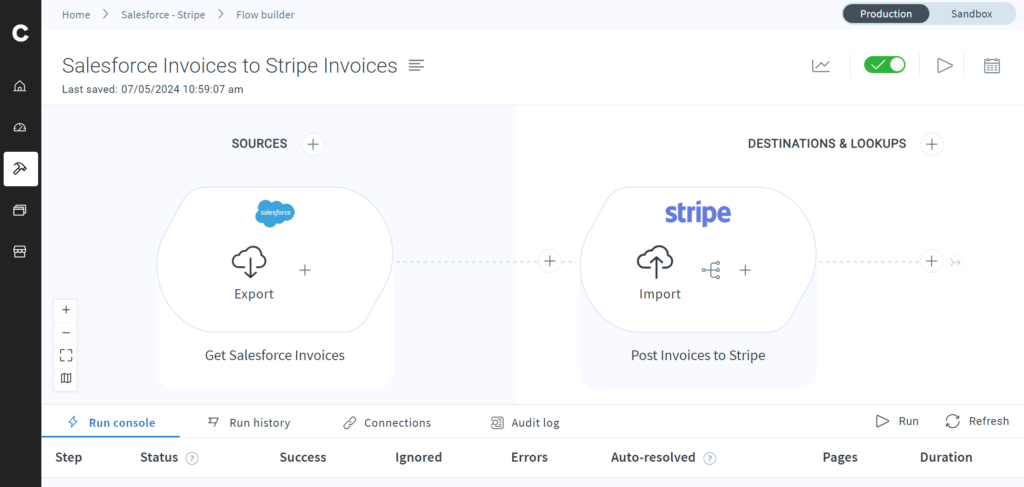This screenshot has height=487, width=1024.
Task: Open the flow schedule calendar icon
Action: coord(991,65)
